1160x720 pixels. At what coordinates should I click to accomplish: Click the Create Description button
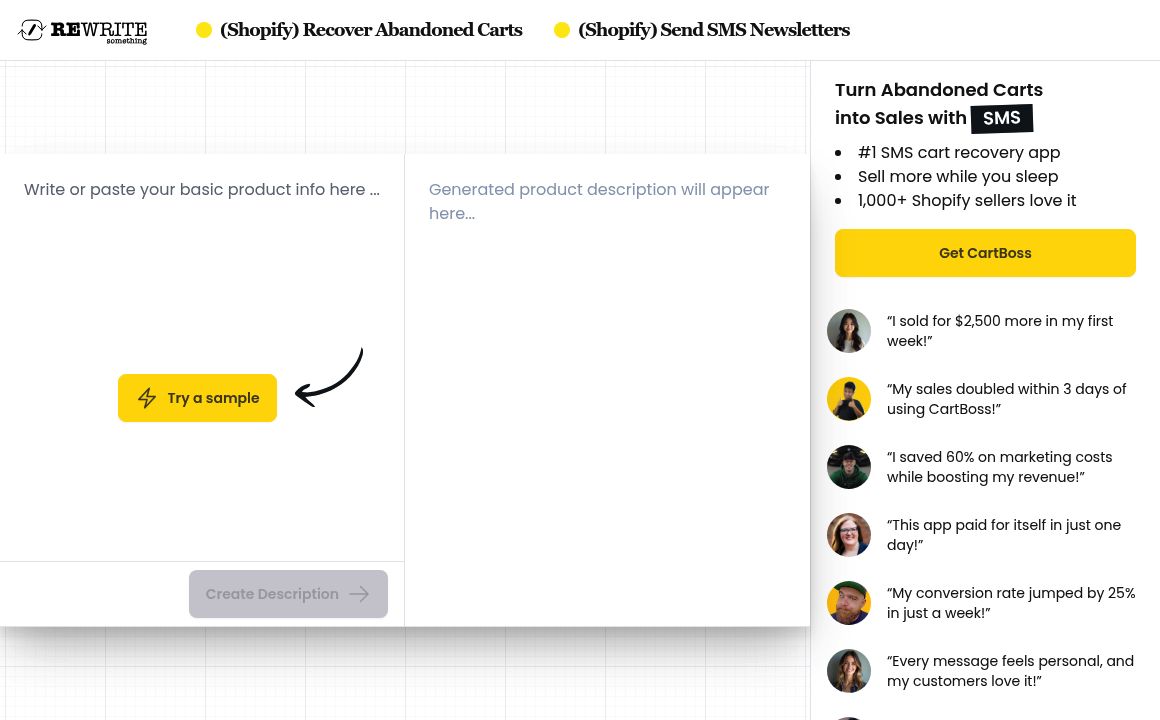point(288,594)
